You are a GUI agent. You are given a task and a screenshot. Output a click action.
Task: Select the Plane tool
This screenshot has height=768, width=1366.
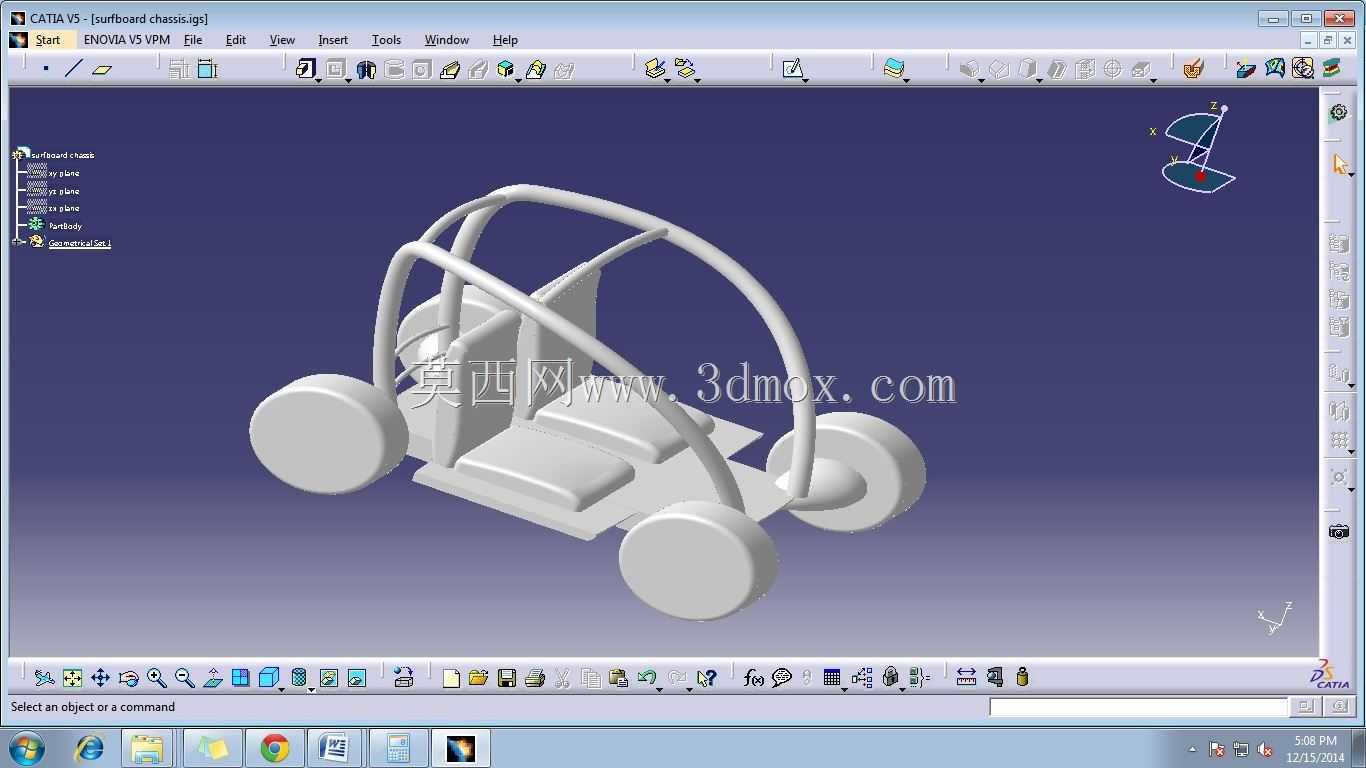coord(102,69)
